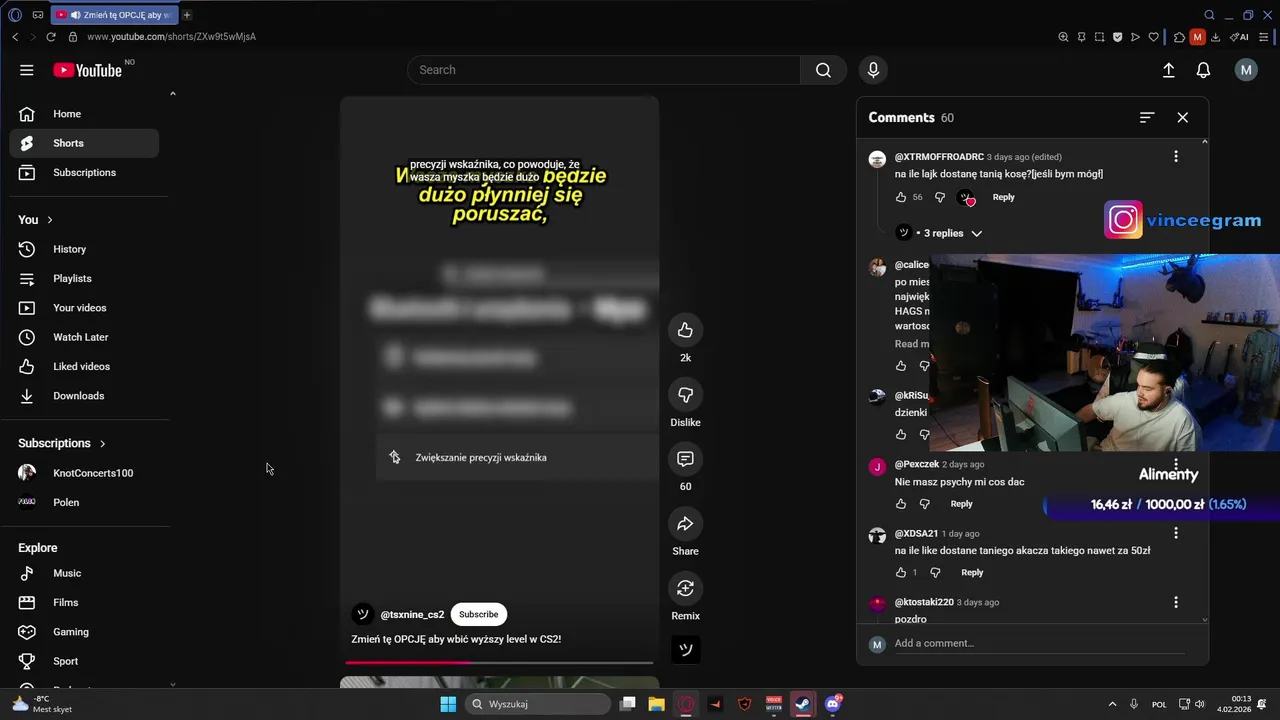Focus the Add a comment field
Image resolution: width=1280 pixels, height=720 pixels.
pyautogui.click(x=1039, y=644)
